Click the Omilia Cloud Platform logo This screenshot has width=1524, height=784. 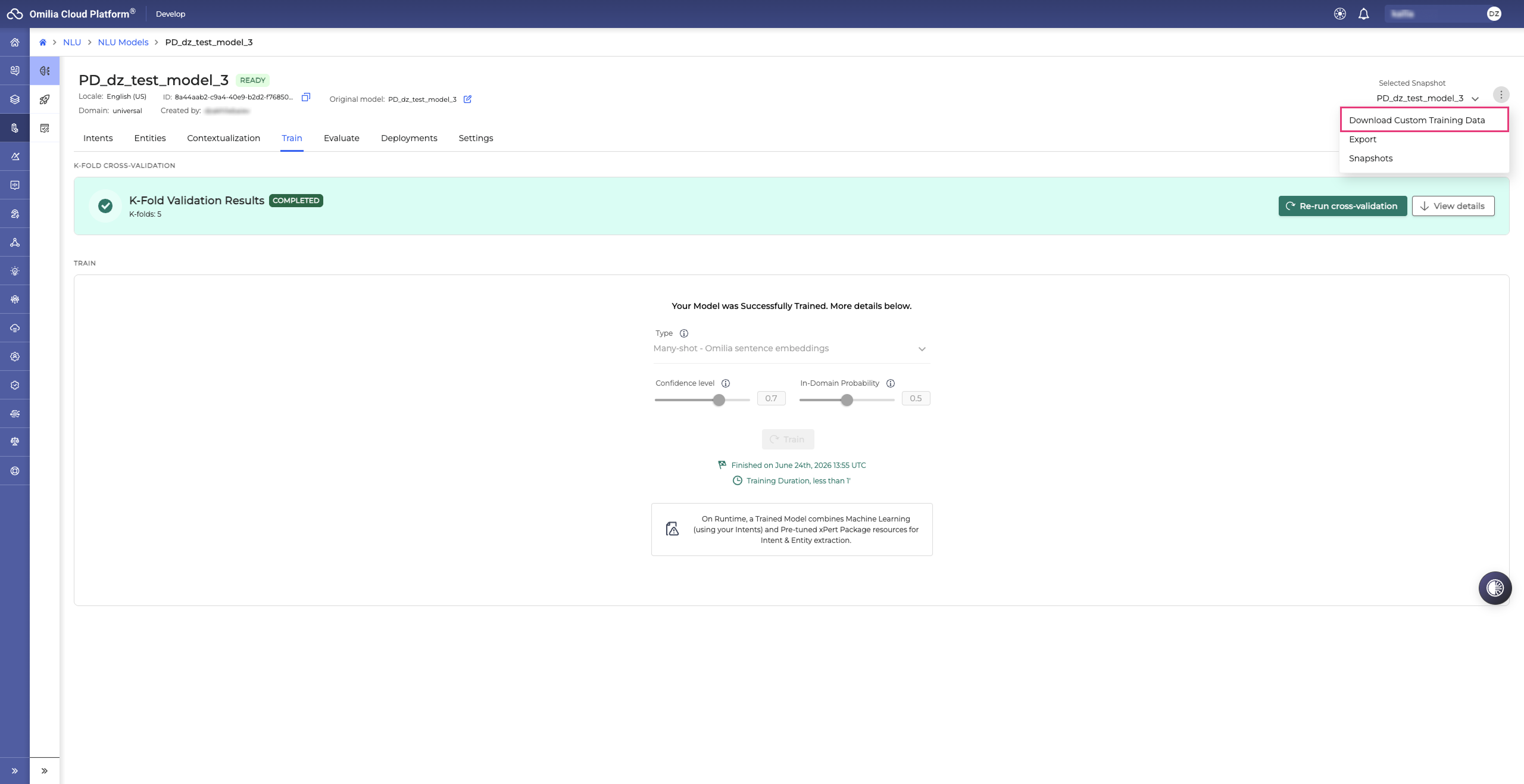pos(71,14)
